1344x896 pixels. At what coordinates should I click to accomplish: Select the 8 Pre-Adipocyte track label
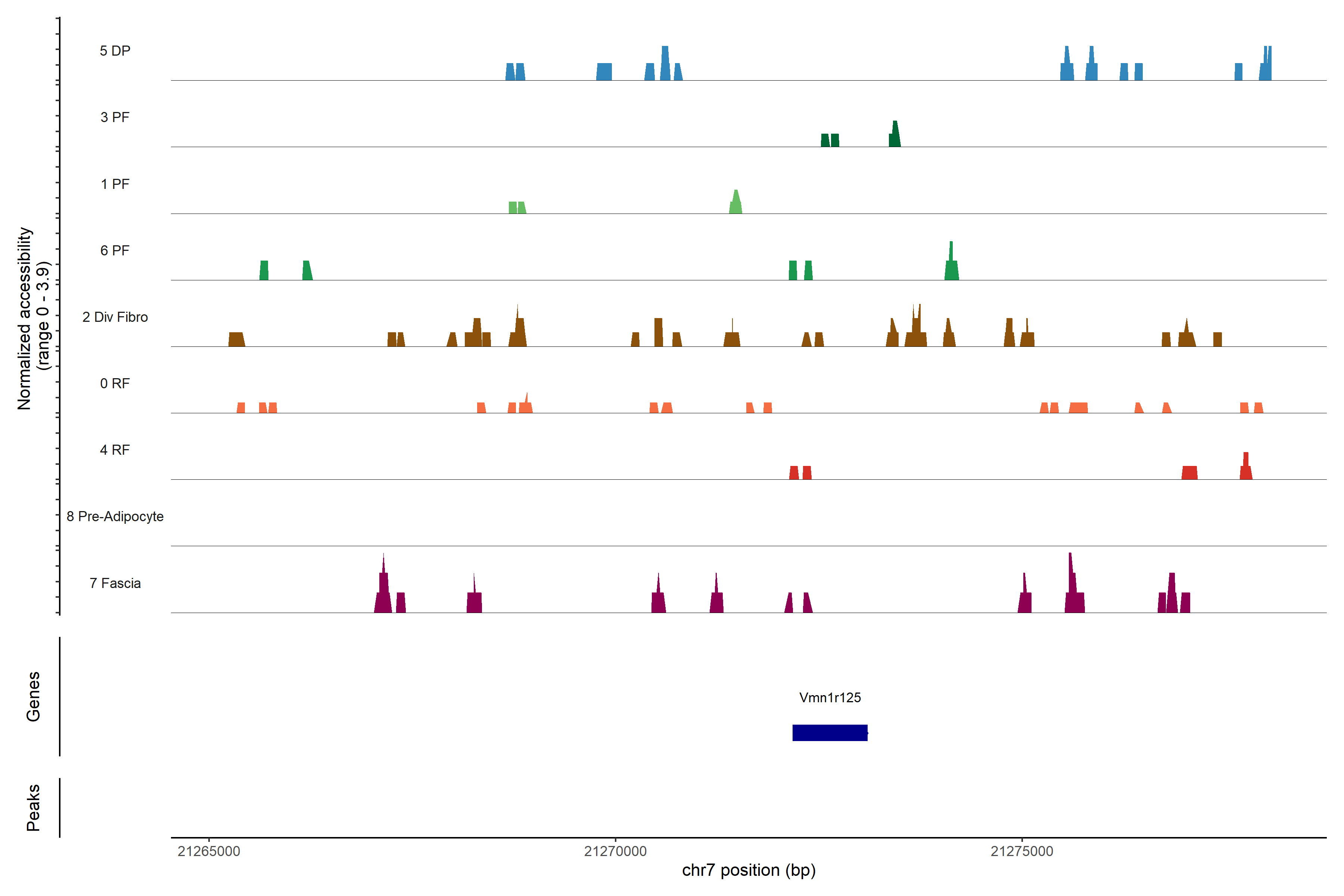[x=115, y=517]
